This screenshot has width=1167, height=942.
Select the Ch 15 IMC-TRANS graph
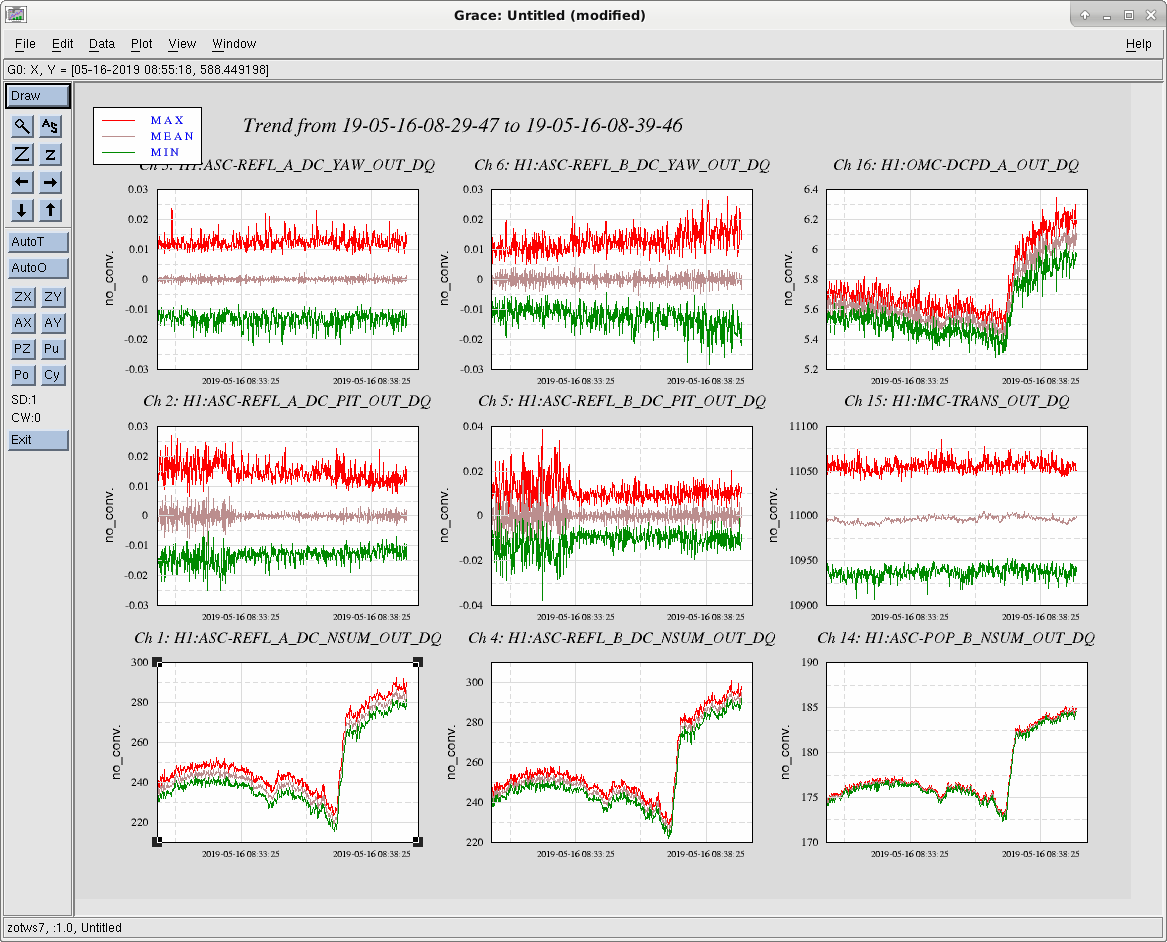pos(956,516)
